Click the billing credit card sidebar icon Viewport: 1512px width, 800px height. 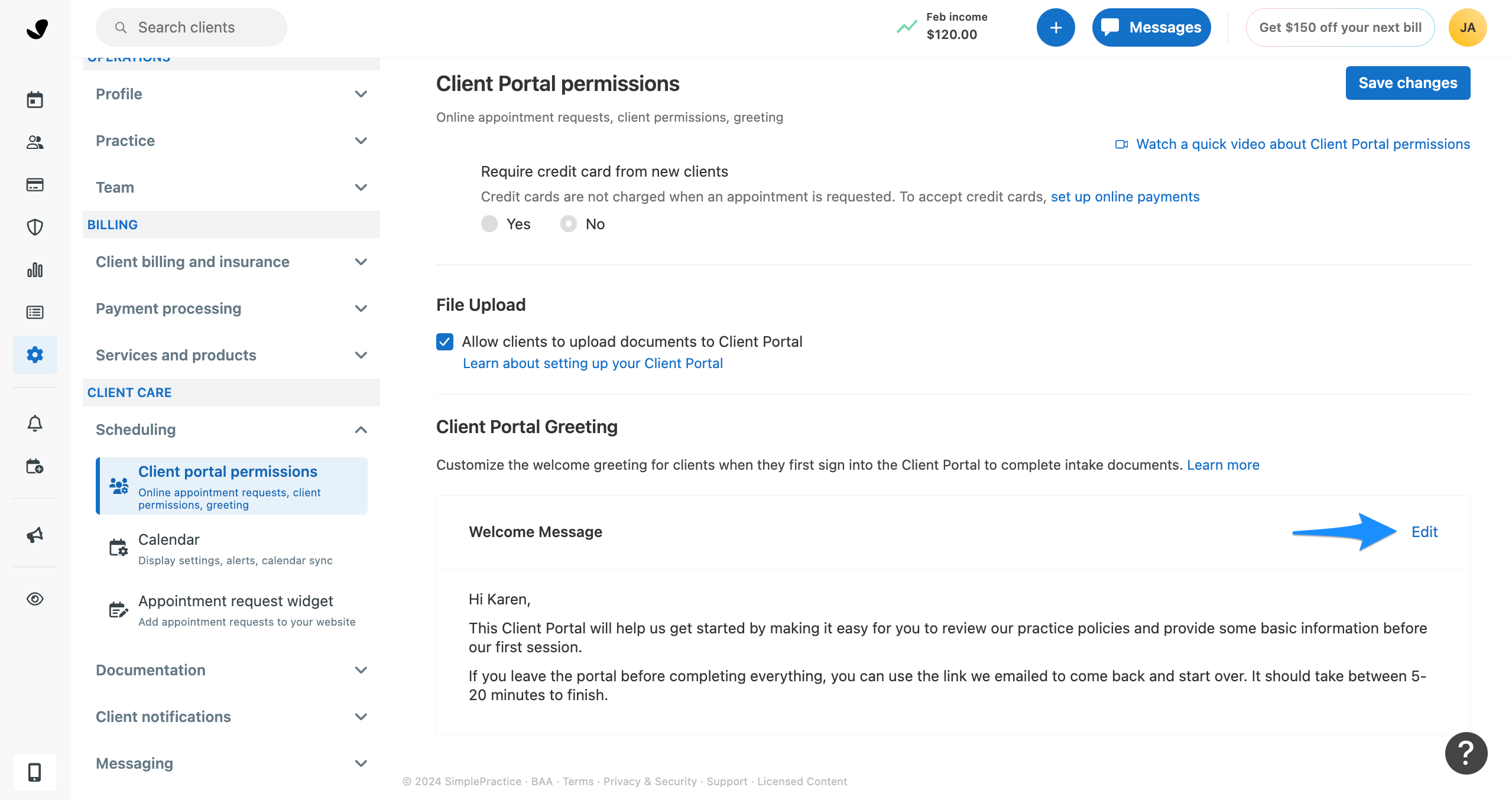(x=35, y=185)
